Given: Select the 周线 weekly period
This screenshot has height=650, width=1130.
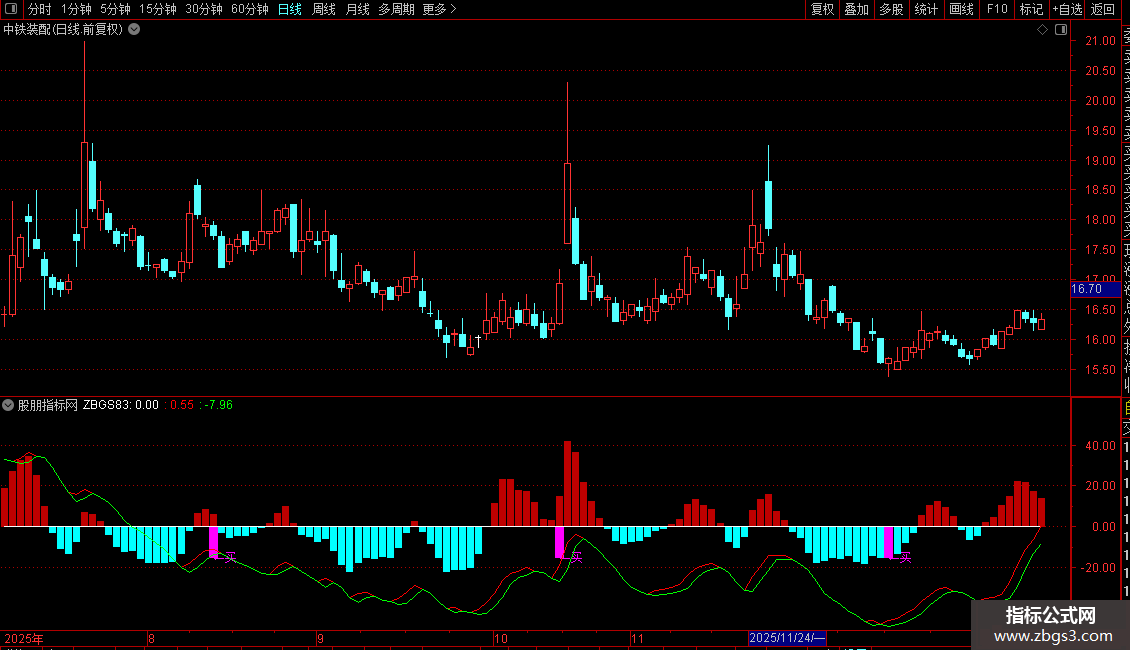Looking at the screenshot, I should click(x=324, y=9).
